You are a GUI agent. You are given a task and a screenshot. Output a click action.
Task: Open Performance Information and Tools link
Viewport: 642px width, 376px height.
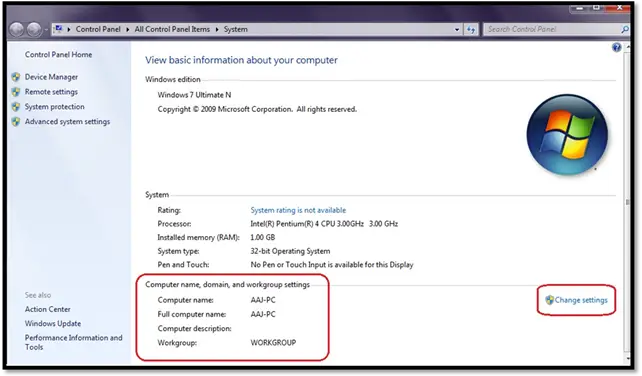tap(73, 342)
